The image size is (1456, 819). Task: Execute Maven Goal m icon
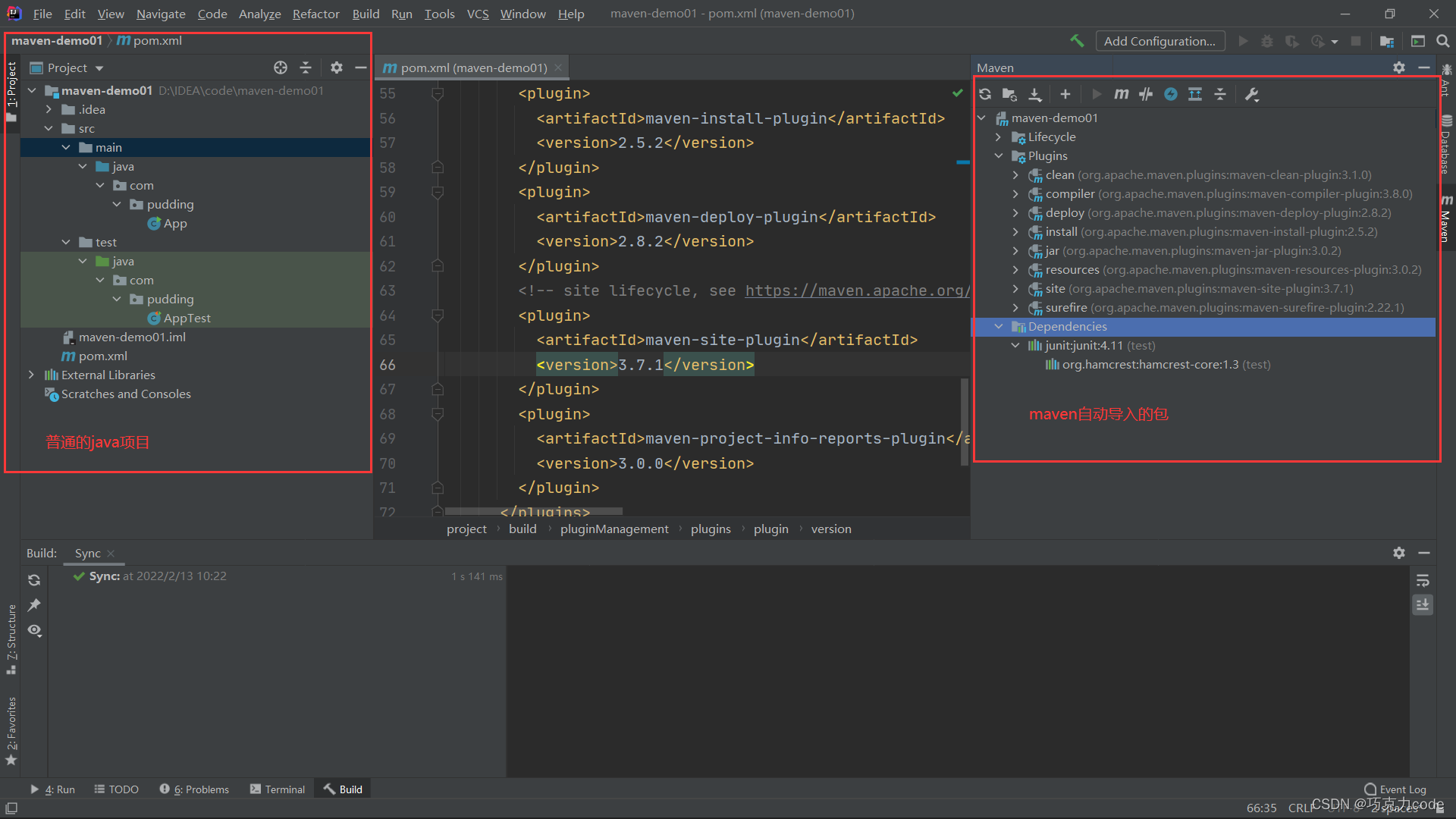[1121, 94]
